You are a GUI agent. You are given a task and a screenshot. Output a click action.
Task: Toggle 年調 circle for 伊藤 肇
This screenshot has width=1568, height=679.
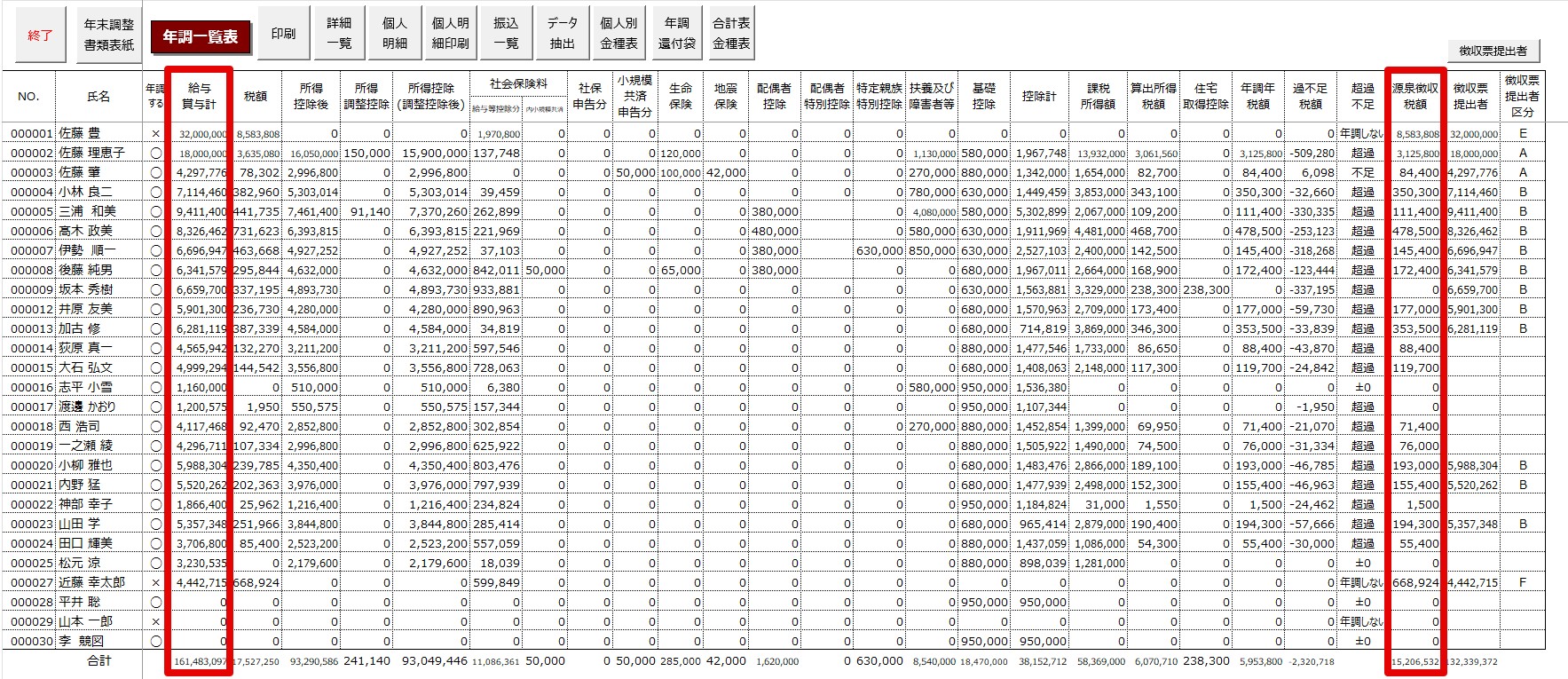(156, 172)
